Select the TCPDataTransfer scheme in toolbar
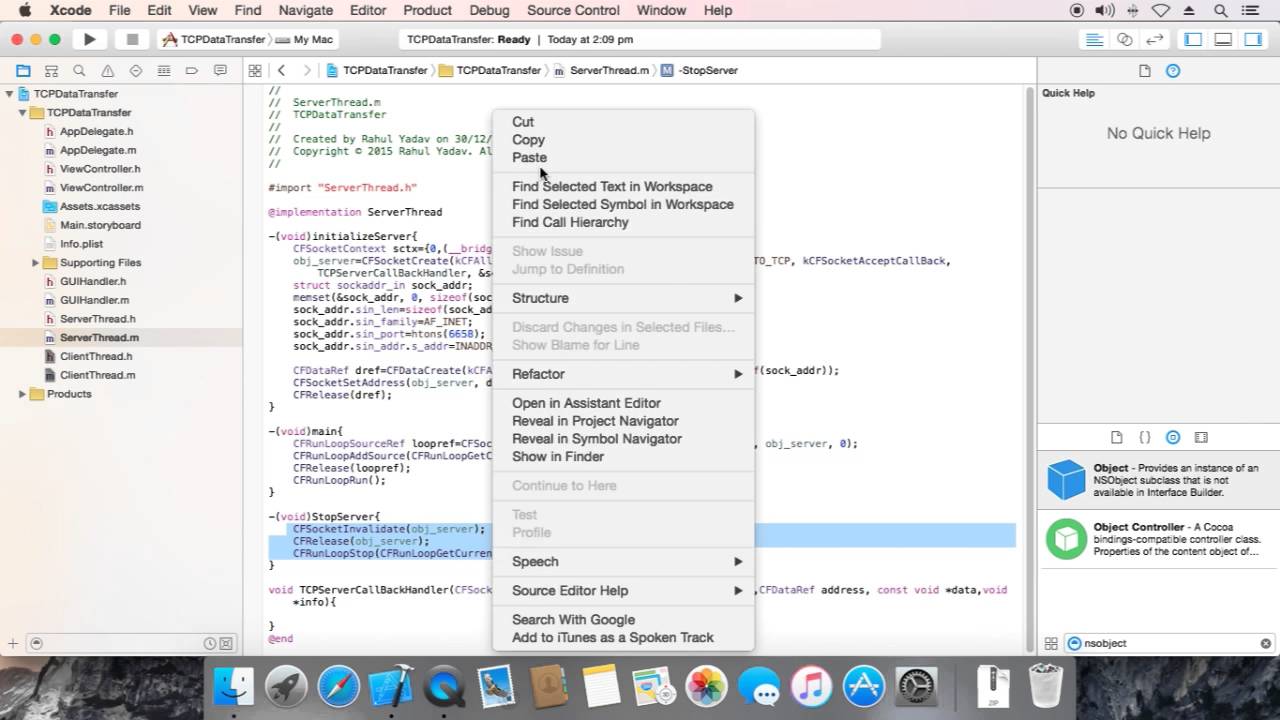 (x=213, y=39)
